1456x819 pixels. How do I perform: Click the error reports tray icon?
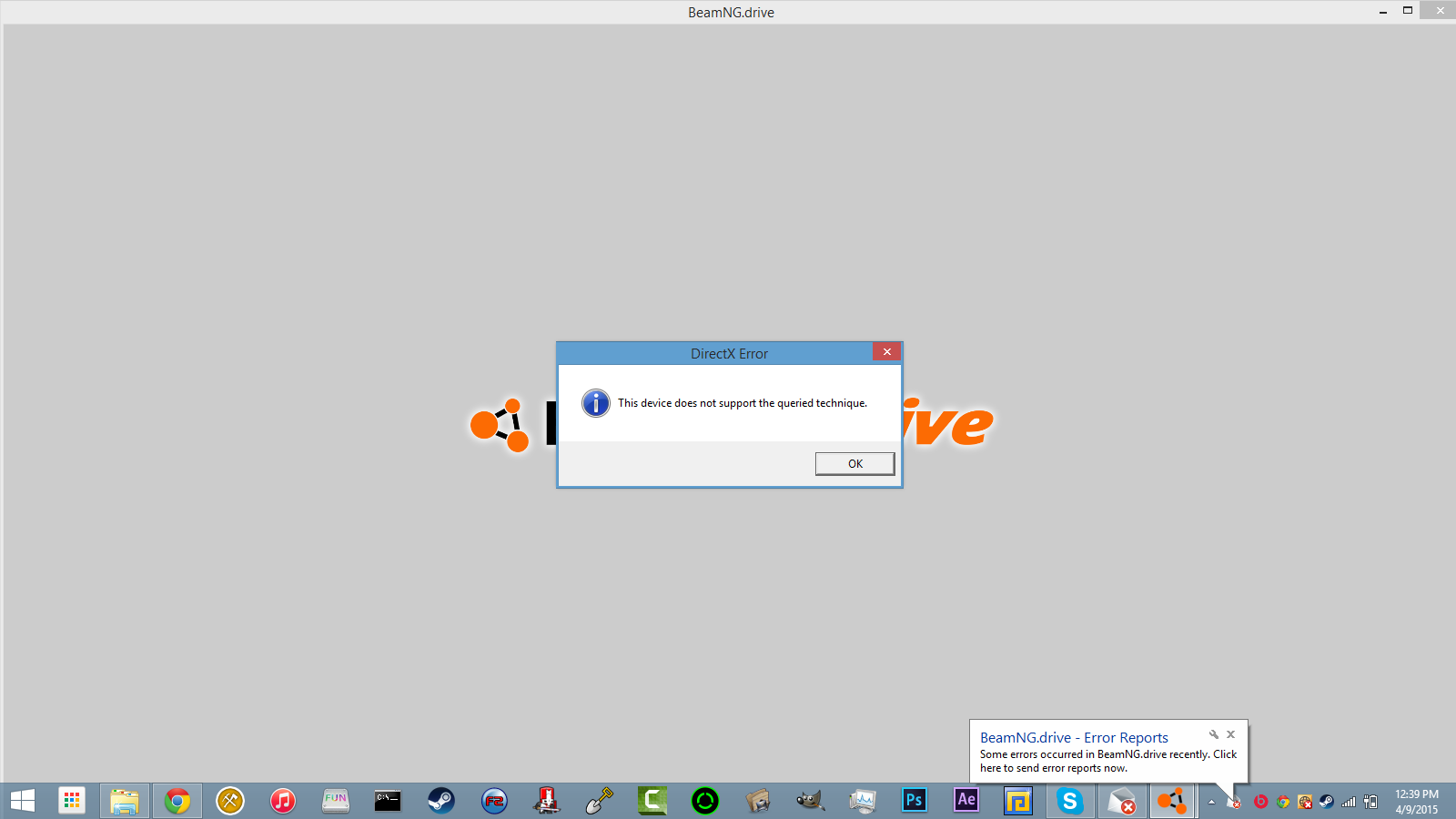pyautogui.click(x=1234, y=802)
